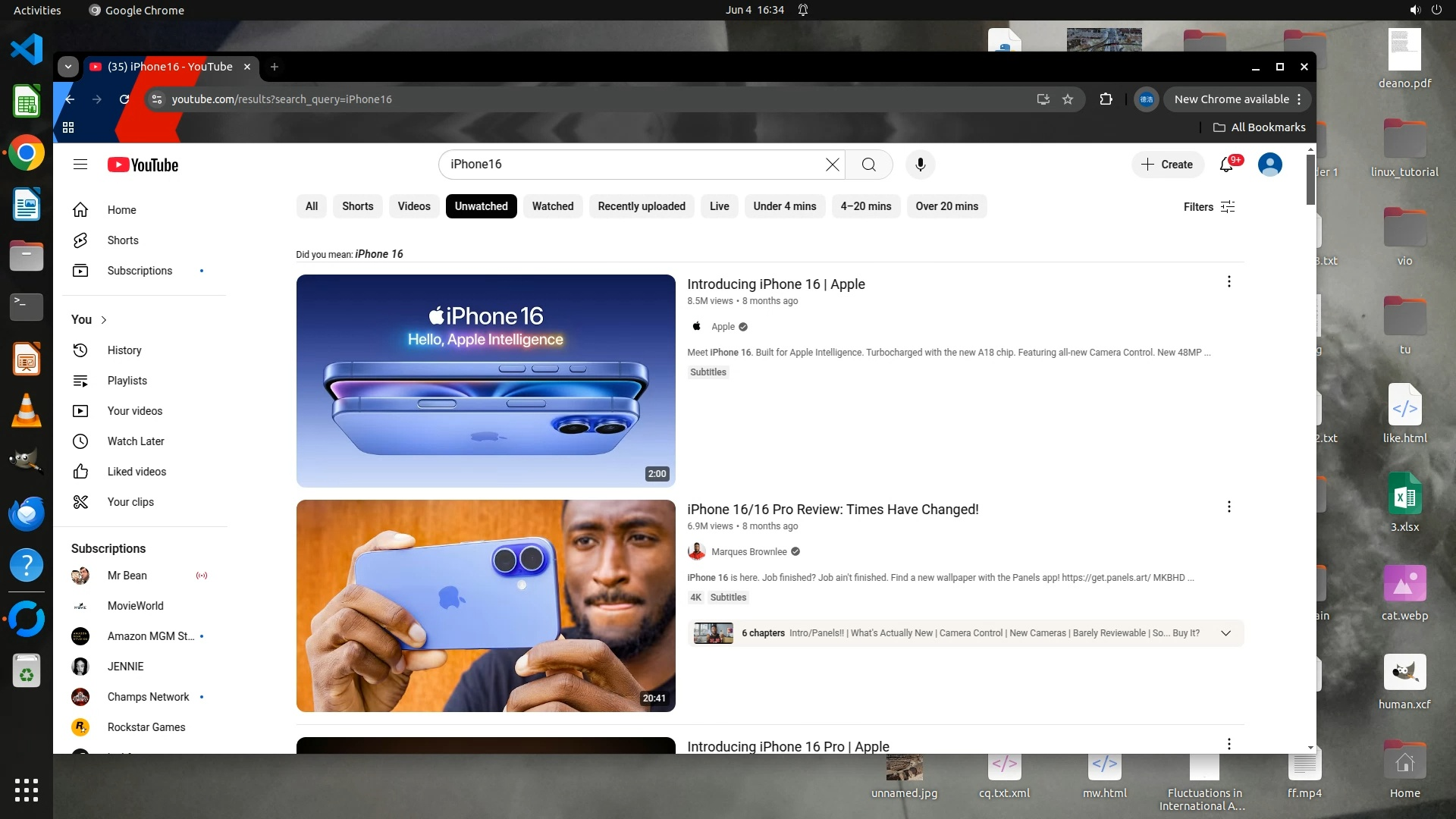Toggle the Unwatched filter chip

[x=481, y=206]
